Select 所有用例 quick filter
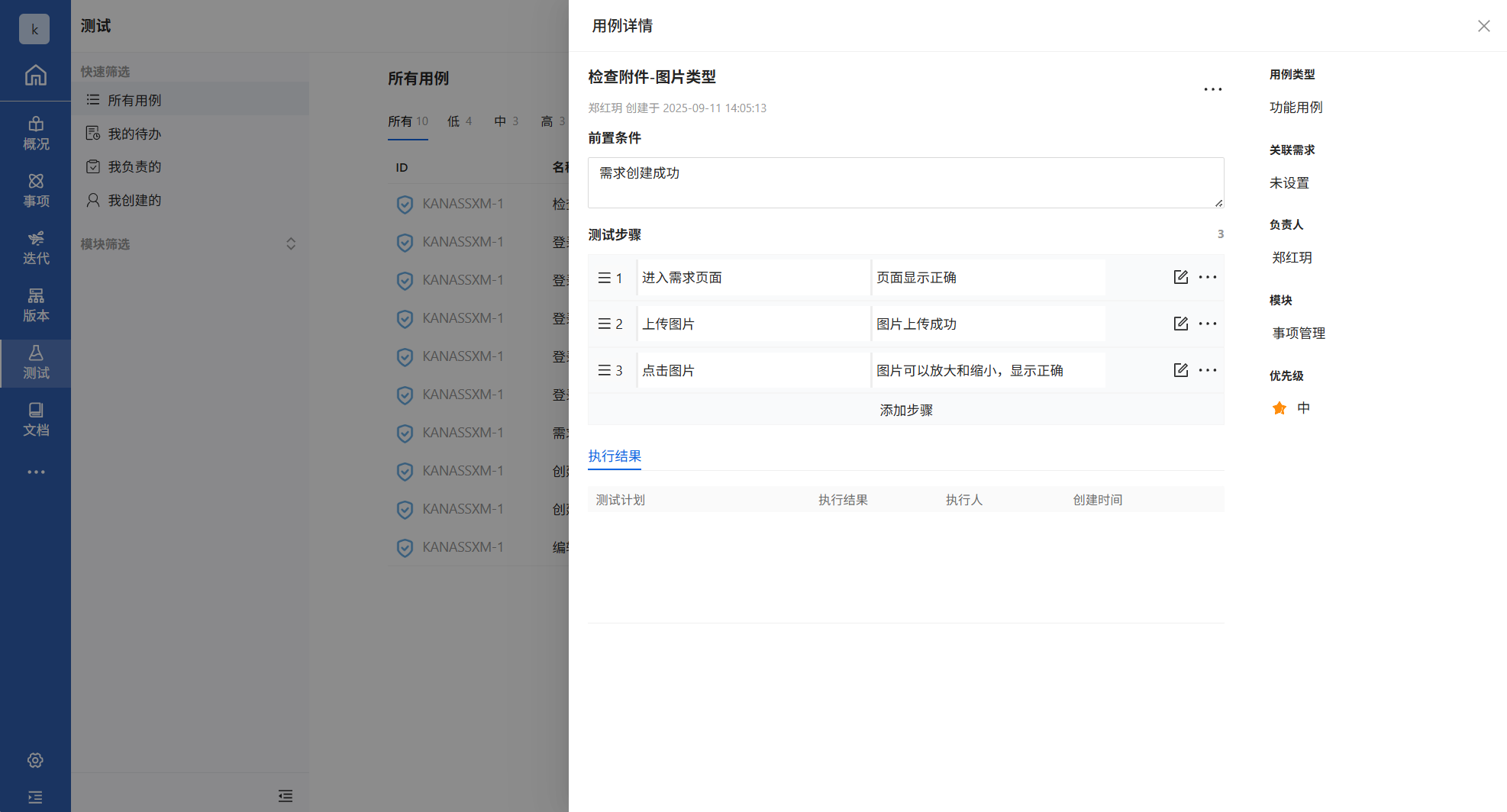The height and width of the screenshot is (812, 1507). 190,100
